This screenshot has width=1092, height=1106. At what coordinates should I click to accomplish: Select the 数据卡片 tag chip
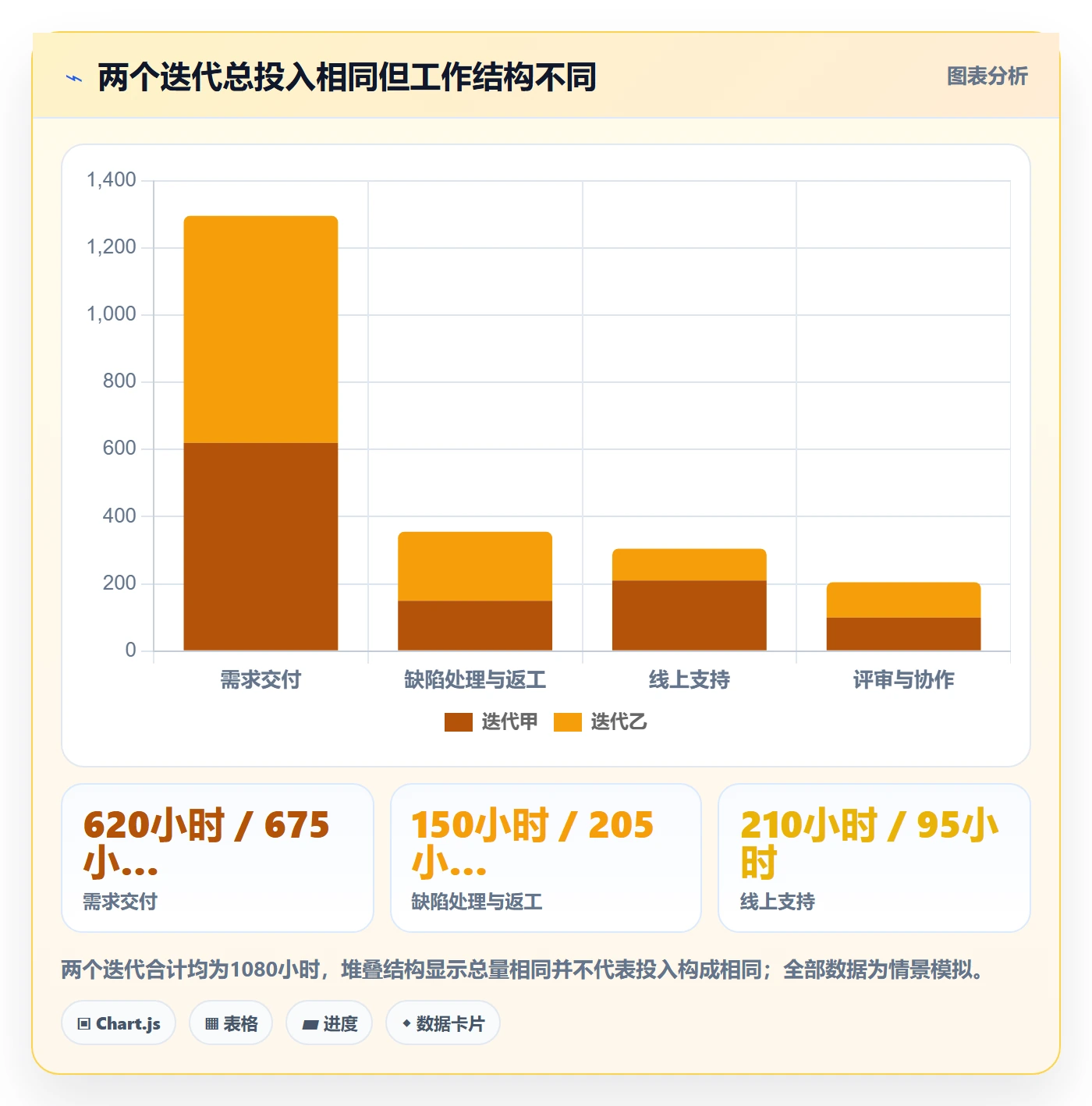click(x=443, y=1023)
